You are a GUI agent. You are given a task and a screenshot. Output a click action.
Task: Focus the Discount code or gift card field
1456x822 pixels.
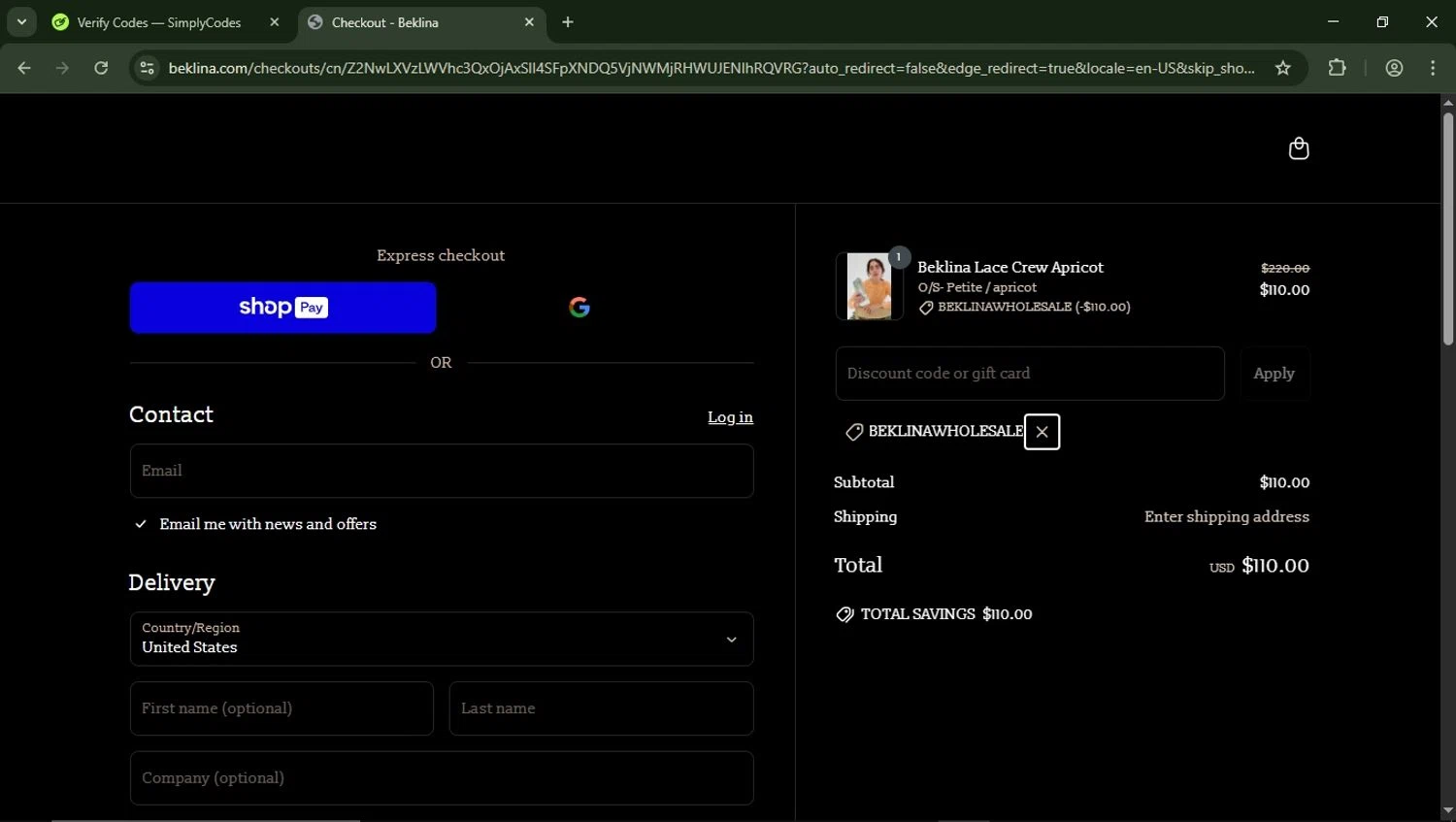tap(1030, 374)
